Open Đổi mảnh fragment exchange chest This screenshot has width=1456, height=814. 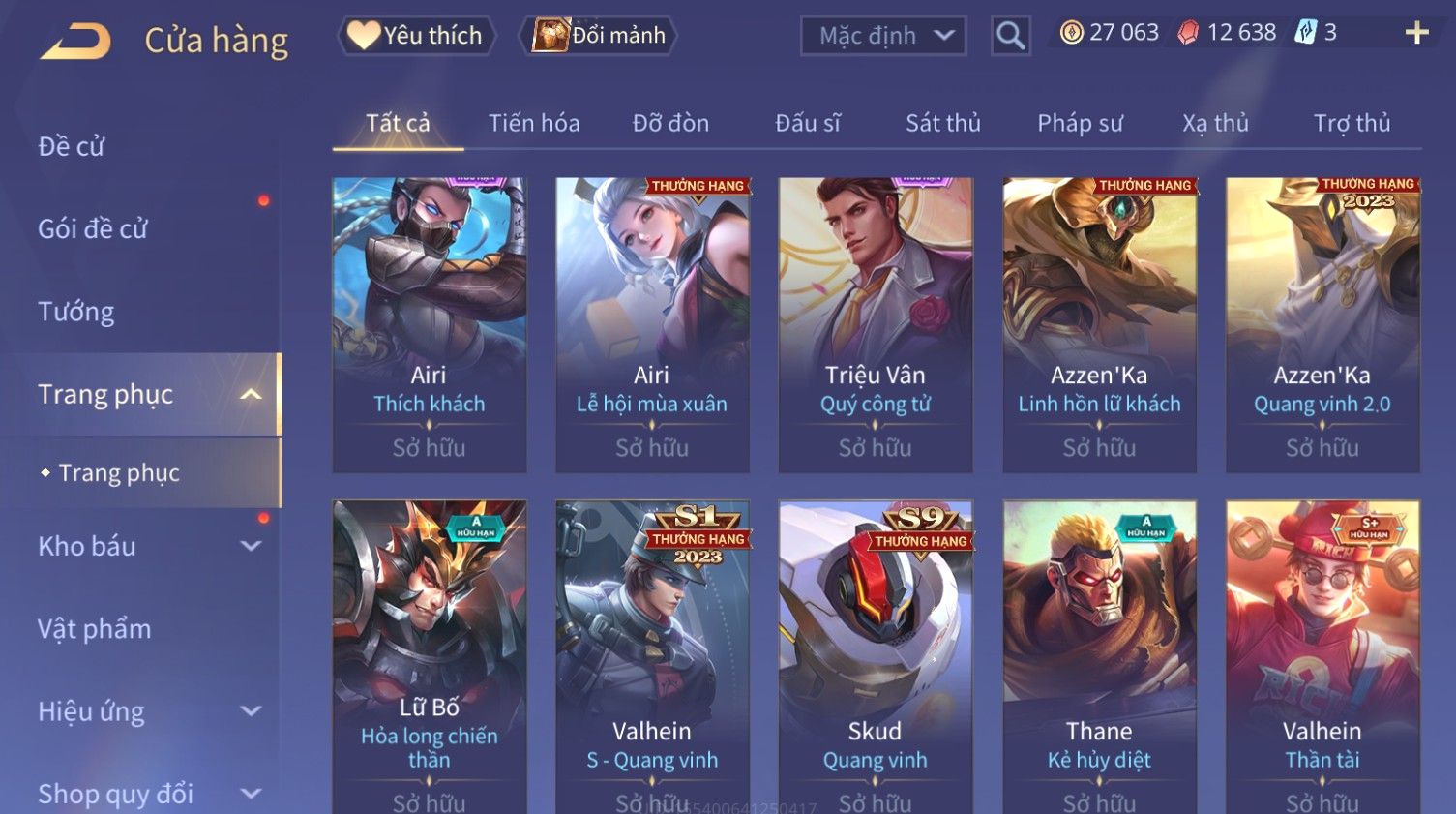[598, 36]
